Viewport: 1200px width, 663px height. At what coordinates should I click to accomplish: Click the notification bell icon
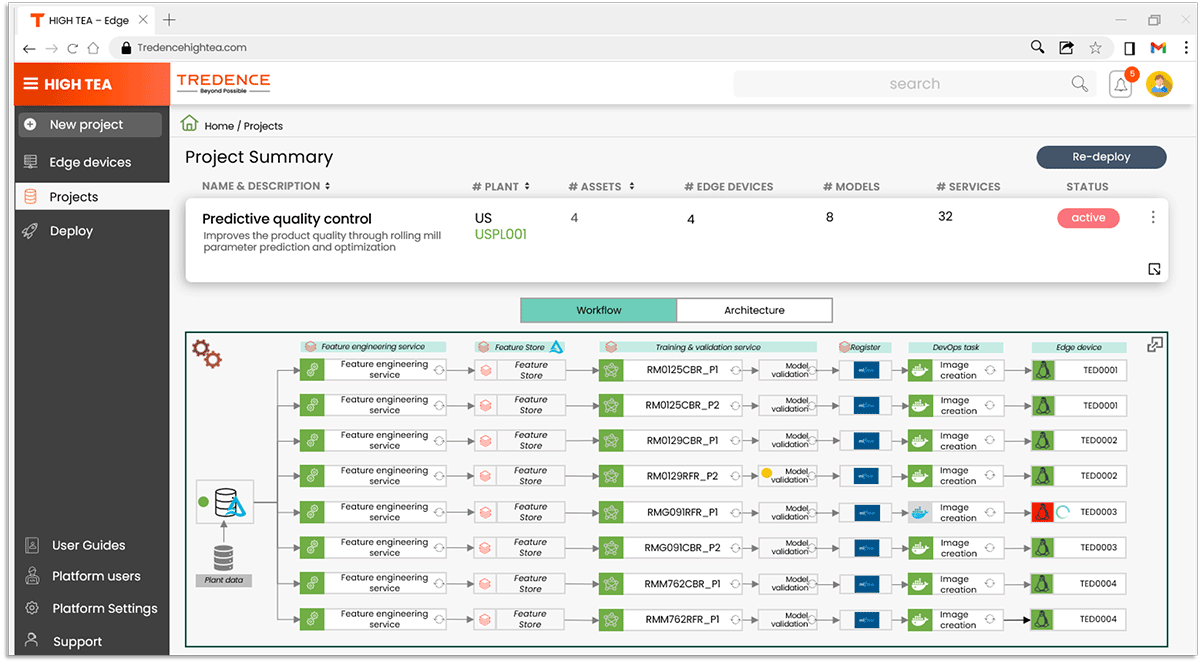[x=1121, y=85]
